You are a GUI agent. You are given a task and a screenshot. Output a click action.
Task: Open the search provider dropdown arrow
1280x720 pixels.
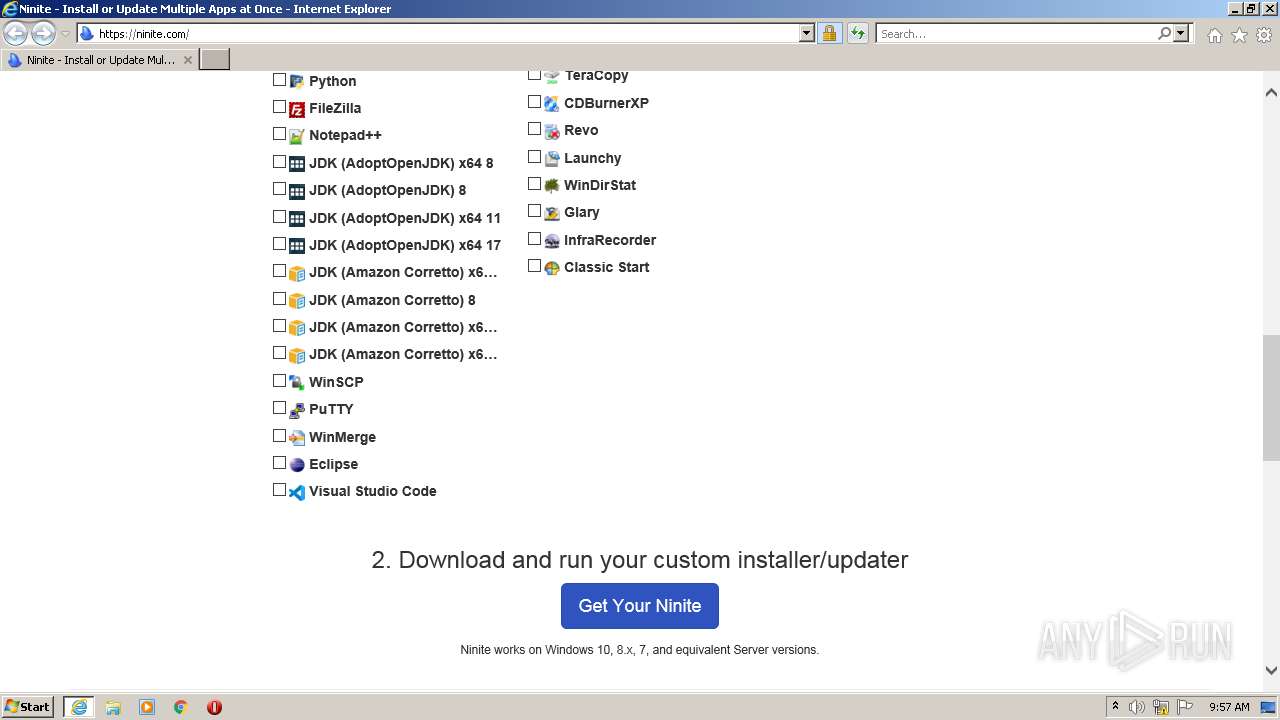click(1181, 33)
